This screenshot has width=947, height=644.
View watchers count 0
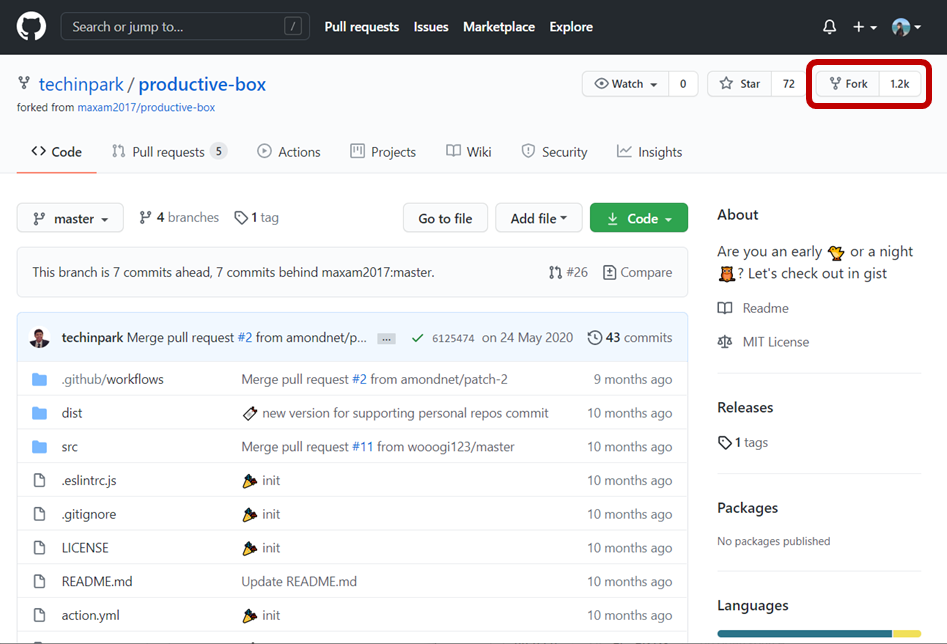coord(683,84)
